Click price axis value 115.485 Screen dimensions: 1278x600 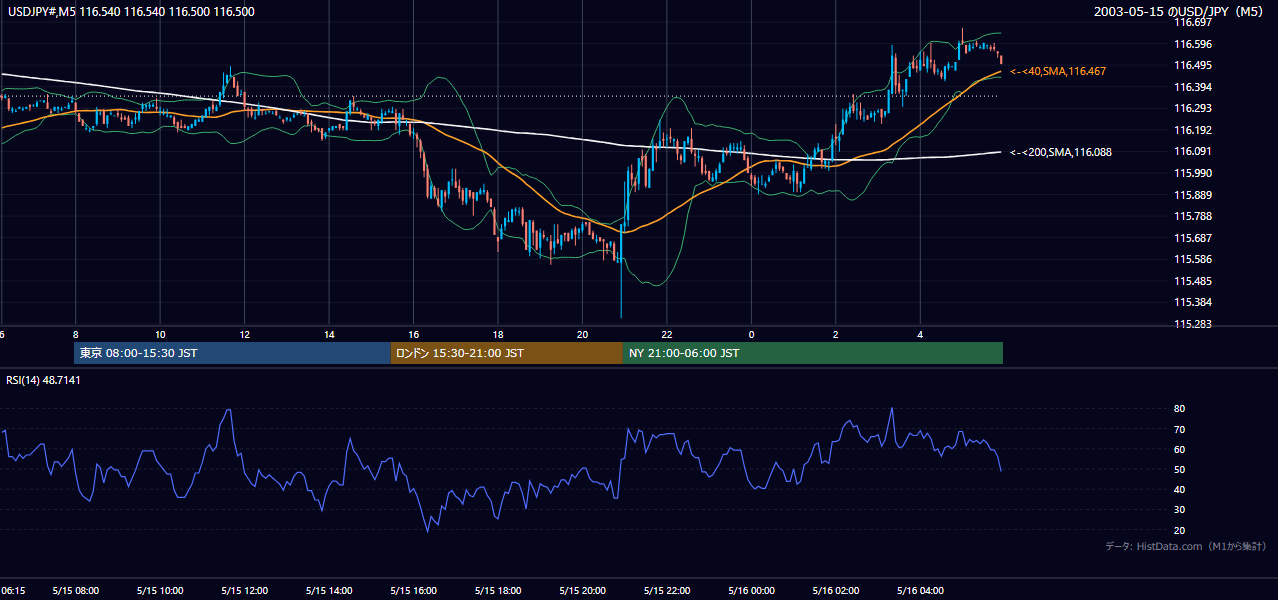point(1192,281)
